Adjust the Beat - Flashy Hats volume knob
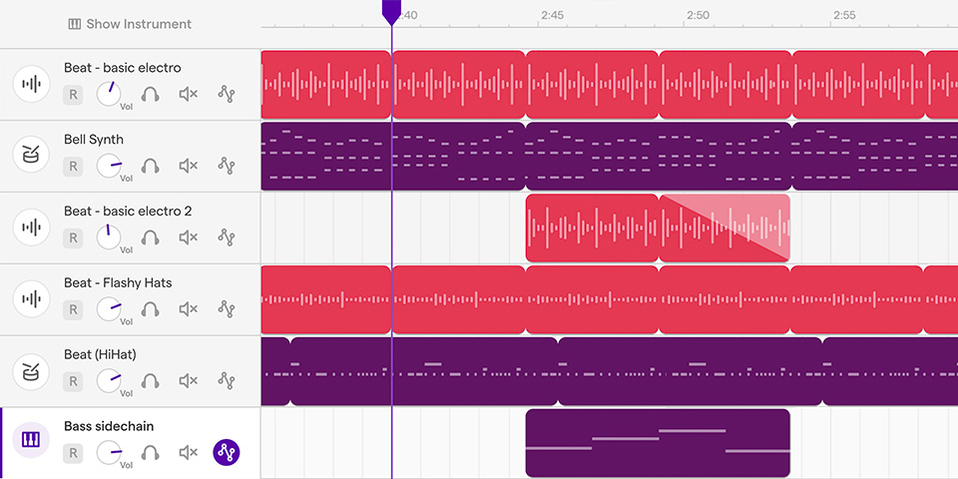The height and width of the screenshot is (479, 958). 108,308
